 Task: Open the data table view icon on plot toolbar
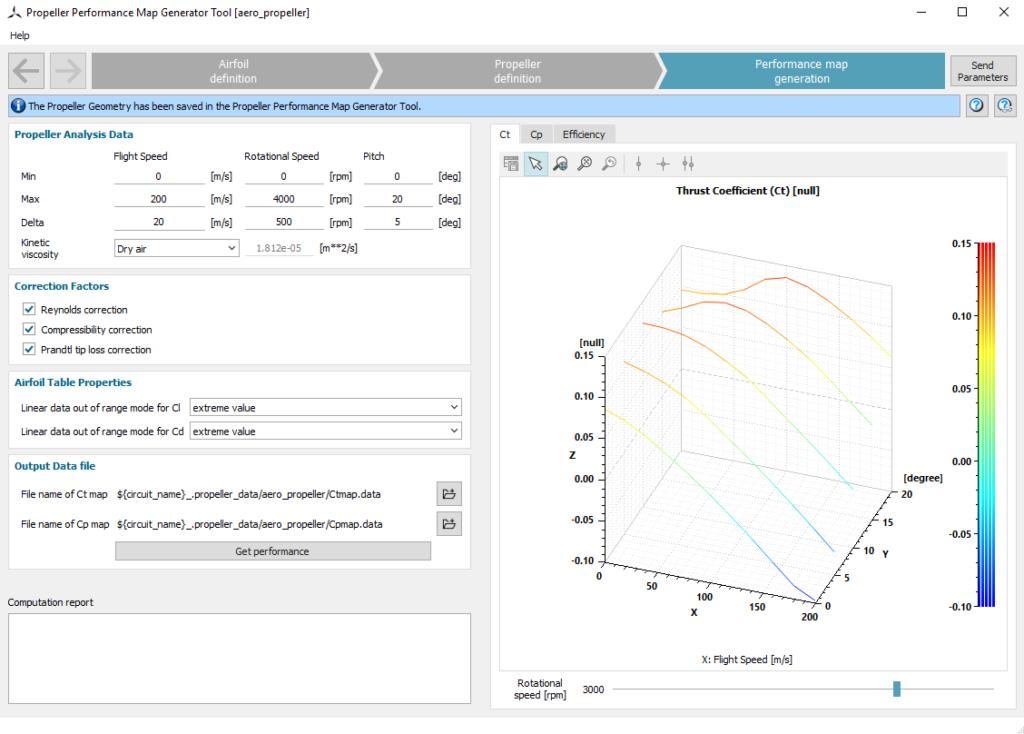pos(511,163)
